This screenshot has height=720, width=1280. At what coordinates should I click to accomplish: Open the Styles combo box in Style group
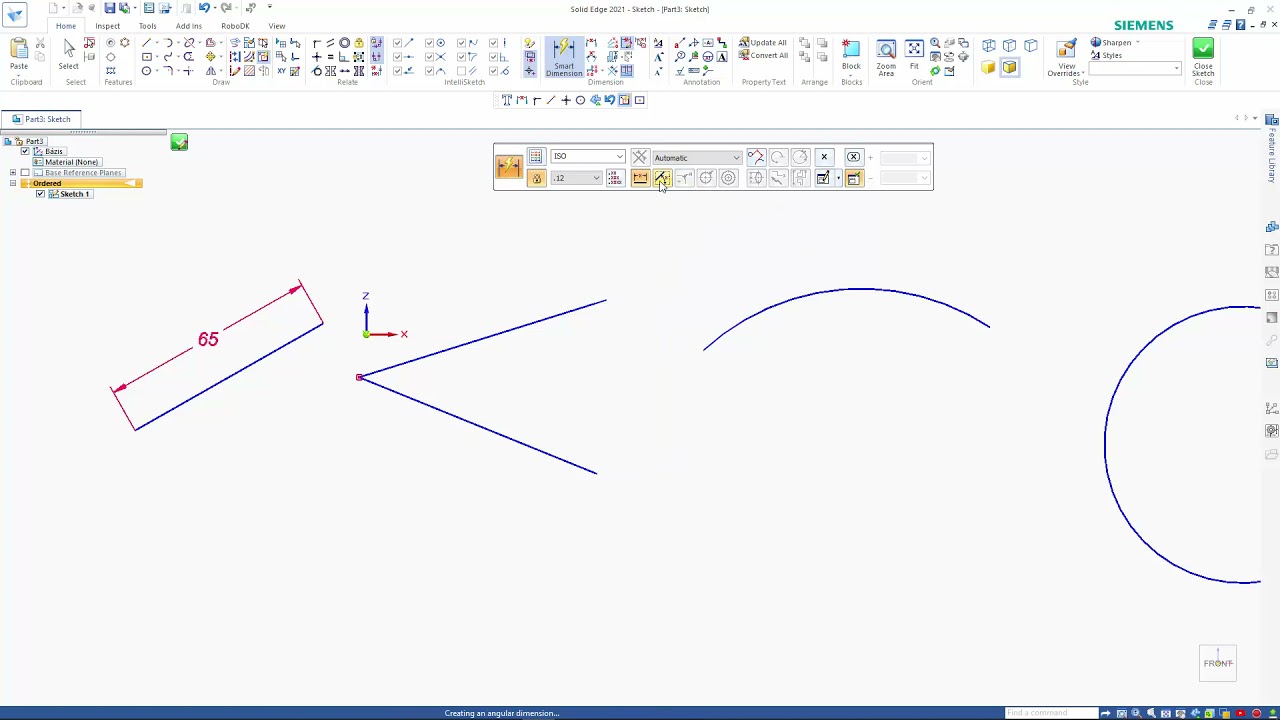coord(1136,68)
